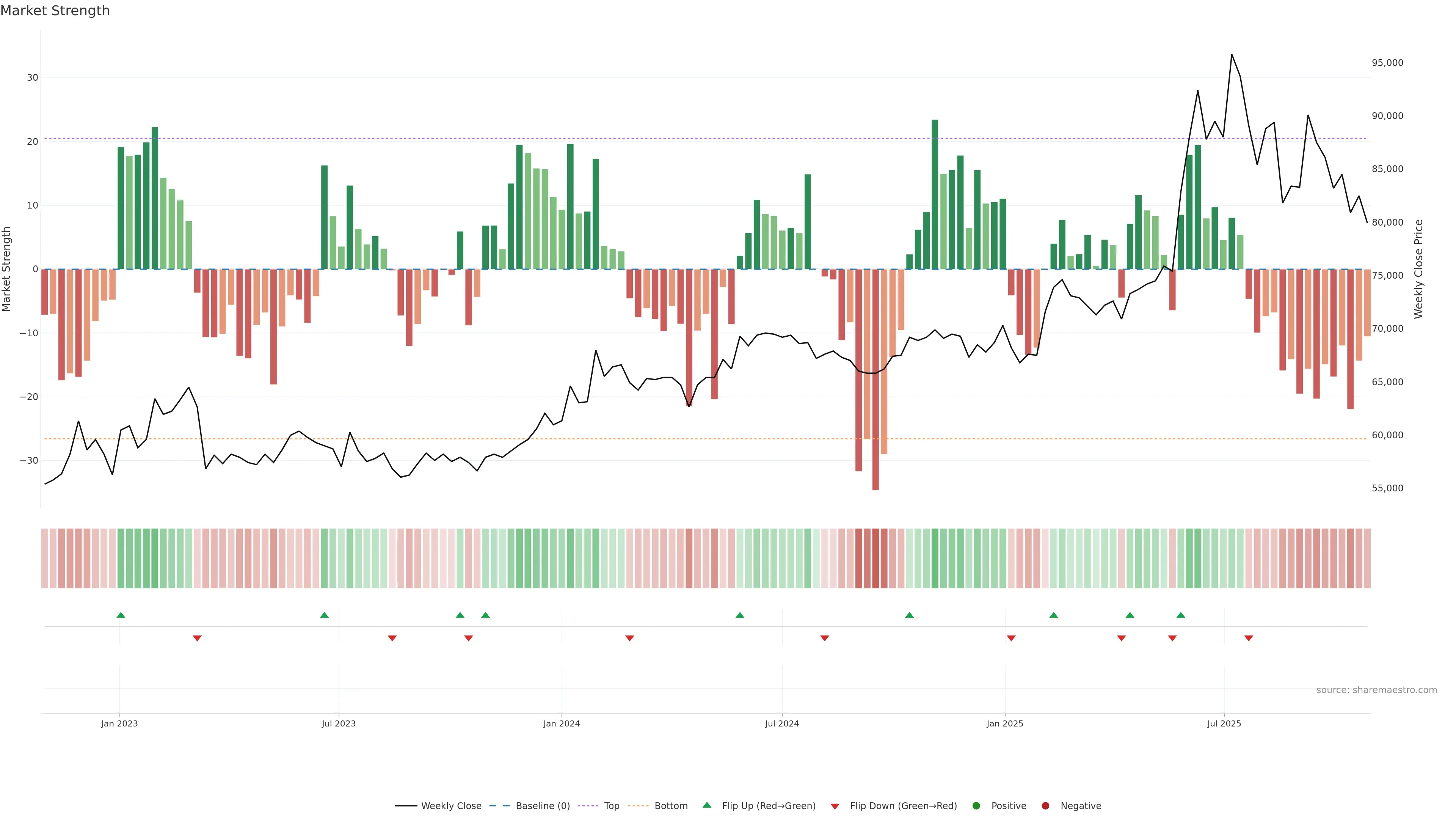1456x819 pixels.
Task: Click the darkest red heat strip cell
Action: 875,558
